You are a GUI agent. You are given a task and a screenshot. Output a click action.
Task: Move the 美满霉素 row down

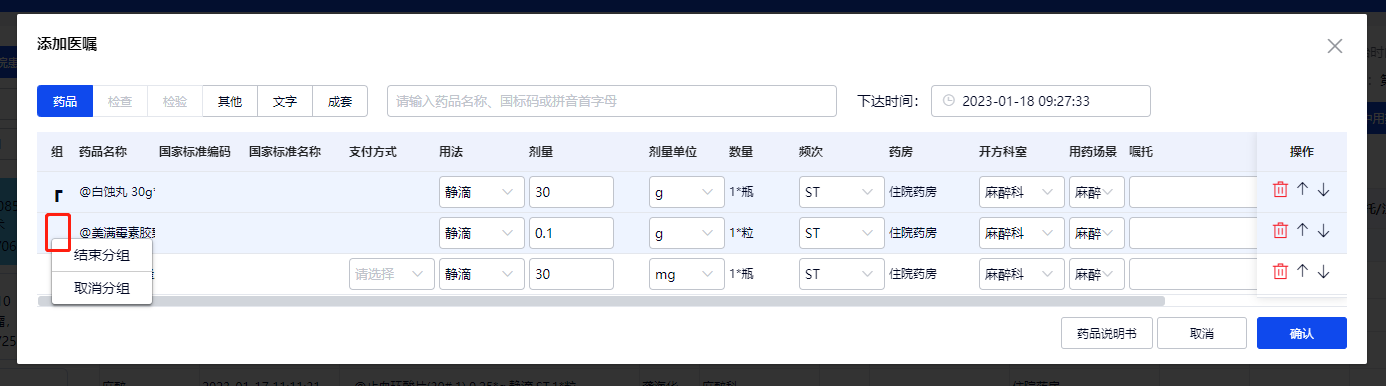tap(1323, 231)
